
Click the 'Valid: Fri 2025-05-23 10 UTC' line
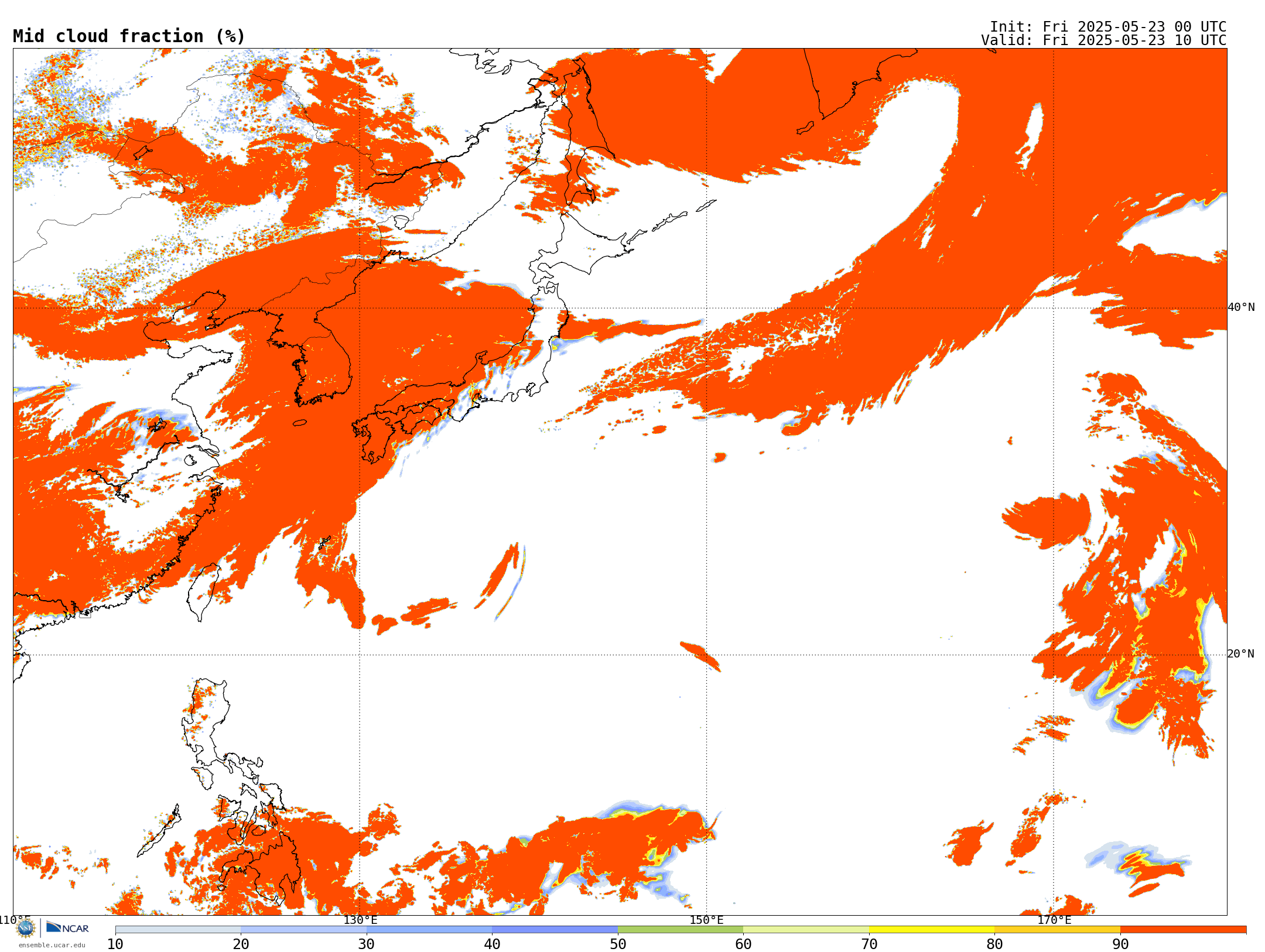pos(1104,40)
